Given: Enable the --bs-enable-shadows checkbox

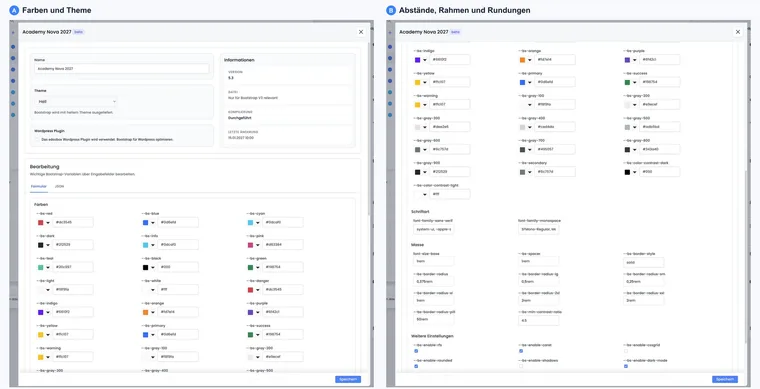Looking at the screenshot, I should pos(521,366).
